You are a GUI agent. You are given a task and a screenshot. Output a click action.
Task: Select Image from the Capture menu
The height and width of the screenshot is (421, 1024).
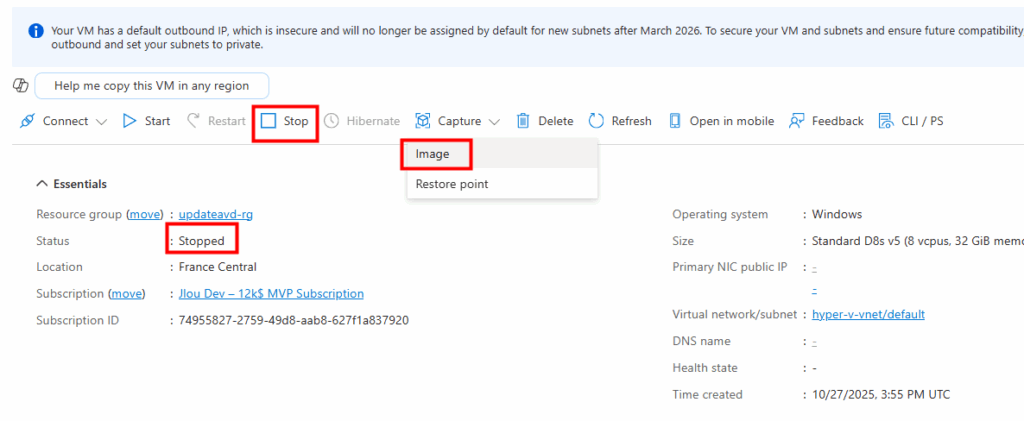click(433, 154)
